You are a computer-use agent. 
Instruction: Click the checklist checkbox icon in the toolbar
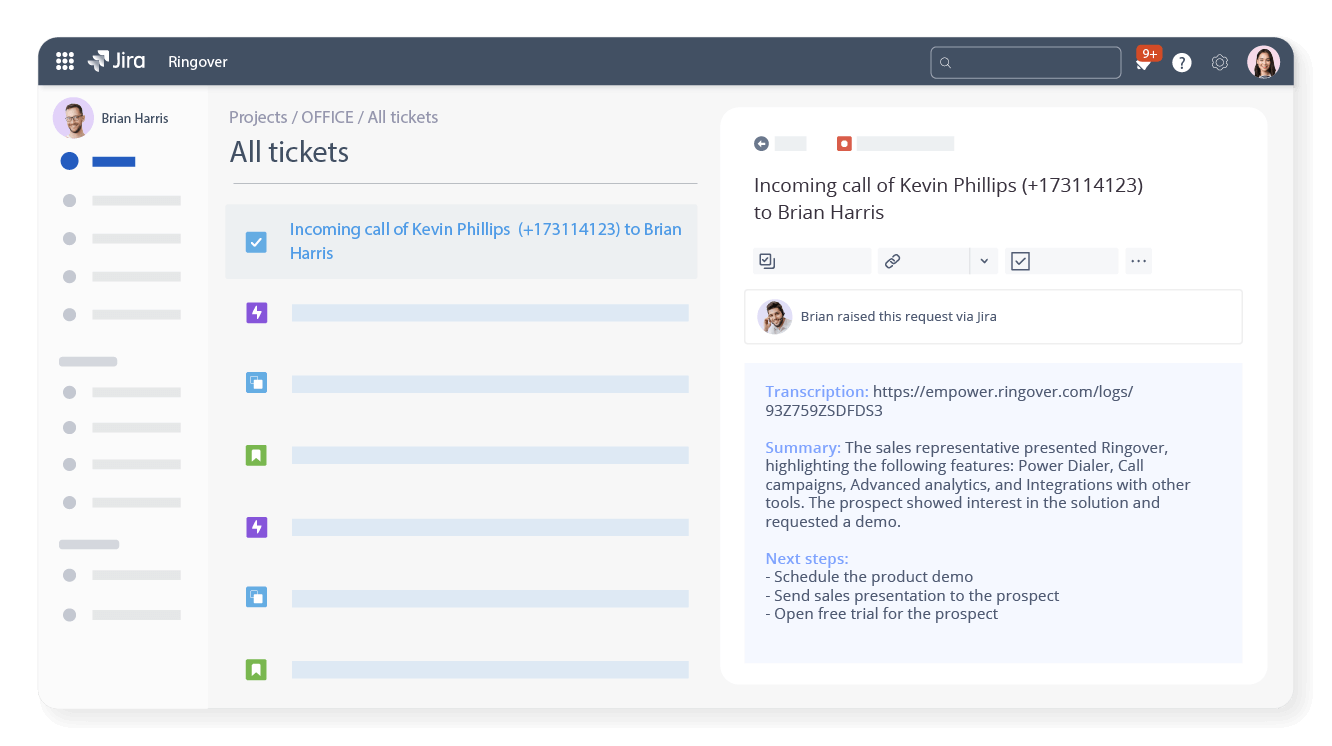[x=1020, y=260]
